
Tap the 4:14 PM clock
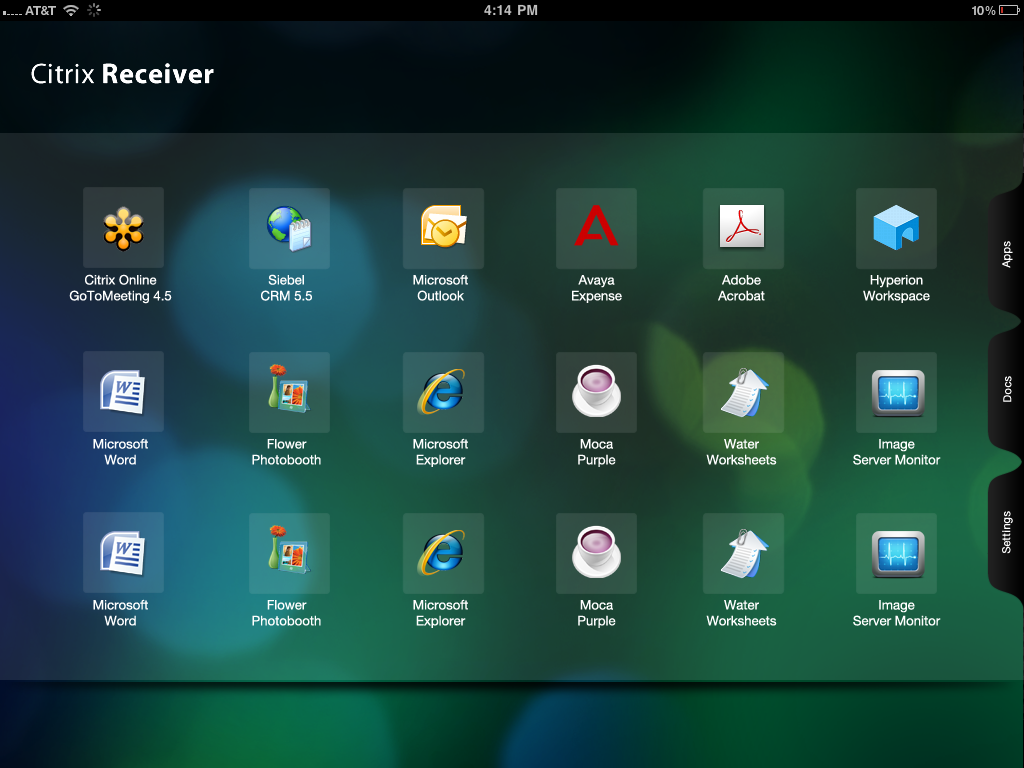pos(511,10)
